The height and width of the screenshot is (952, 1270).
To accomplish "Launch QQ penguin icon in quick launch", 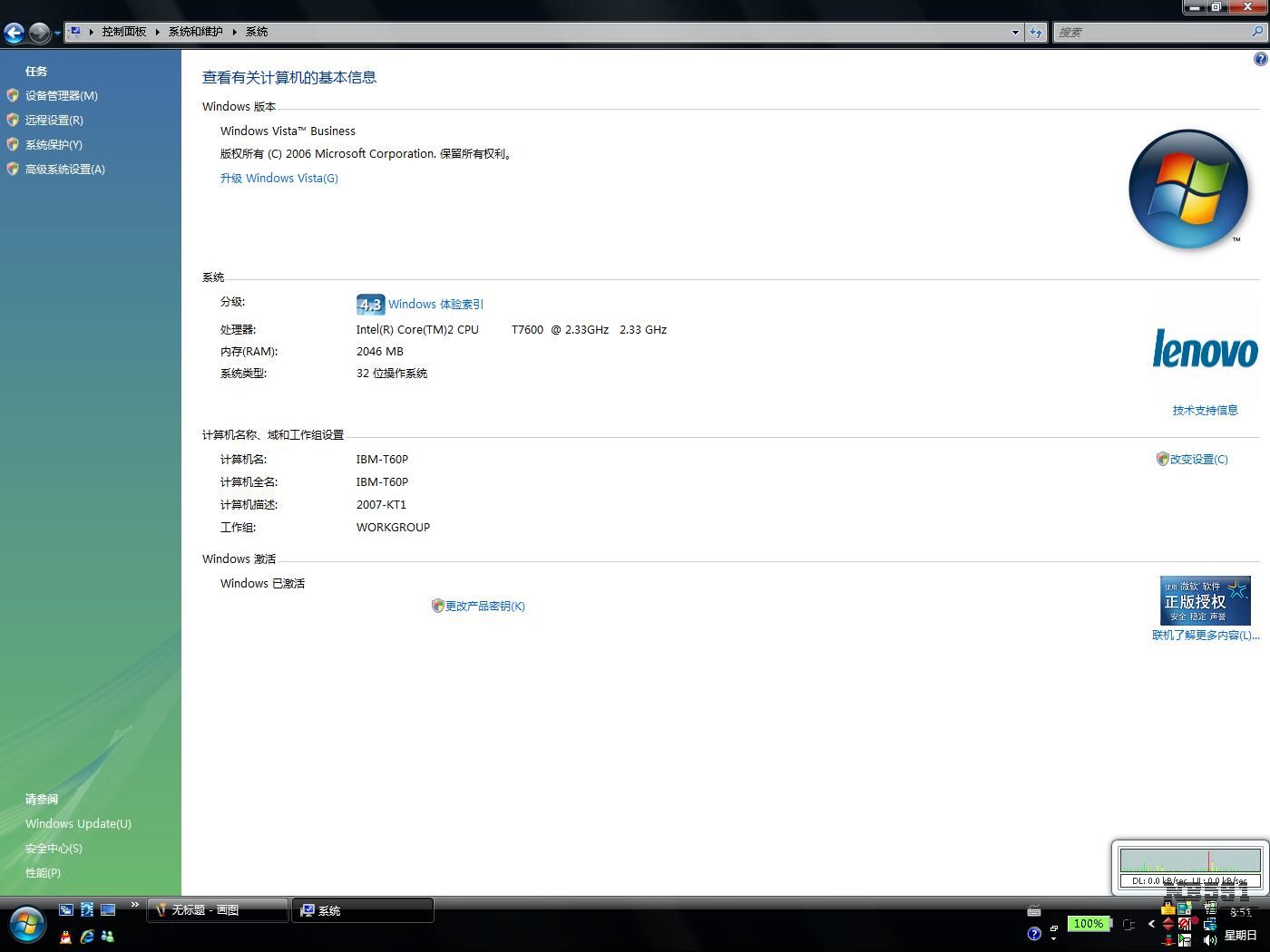I will pos(65,937).
